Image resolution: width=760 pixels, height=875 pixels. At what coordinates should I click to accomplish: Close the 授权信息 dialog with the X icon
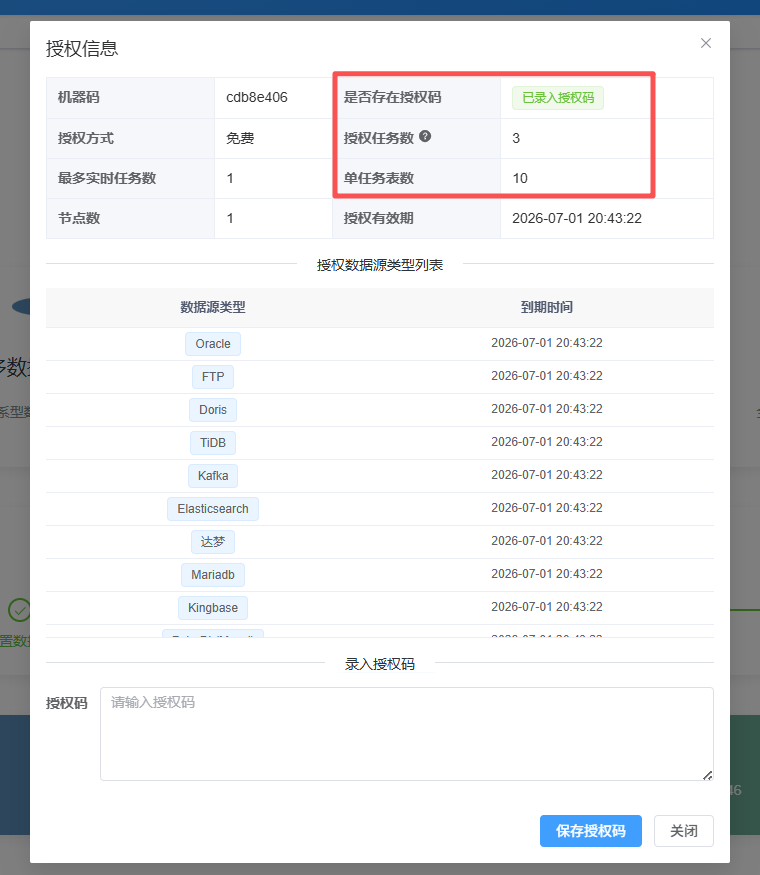[x=706, y=43]
